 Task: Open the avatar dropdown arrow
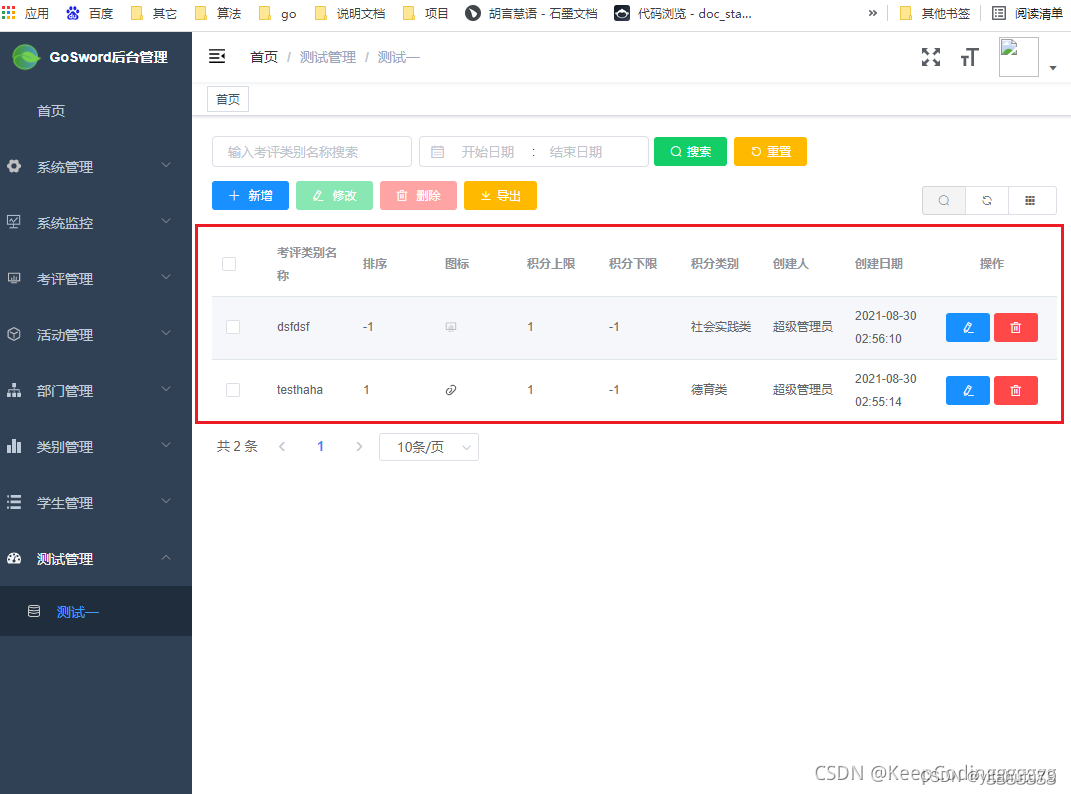pos(1052,65)
